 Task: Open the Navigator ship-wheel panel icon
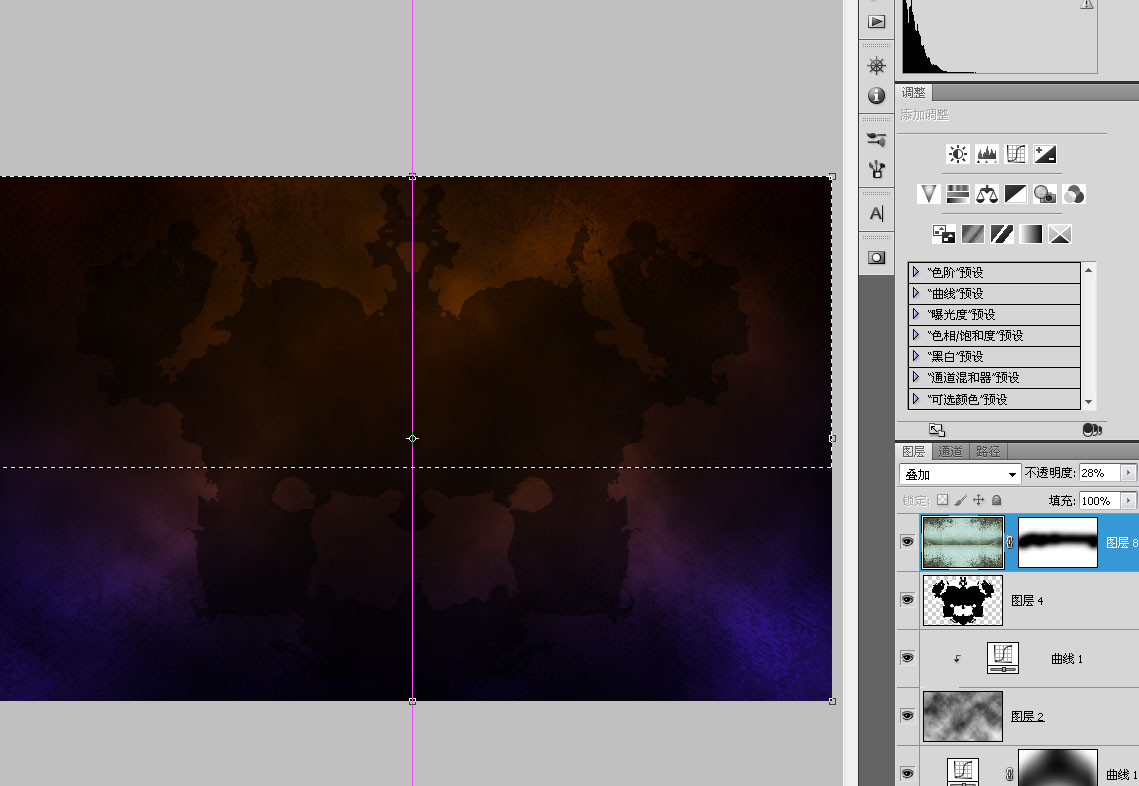pyautogui.click(x=877, y=65)
